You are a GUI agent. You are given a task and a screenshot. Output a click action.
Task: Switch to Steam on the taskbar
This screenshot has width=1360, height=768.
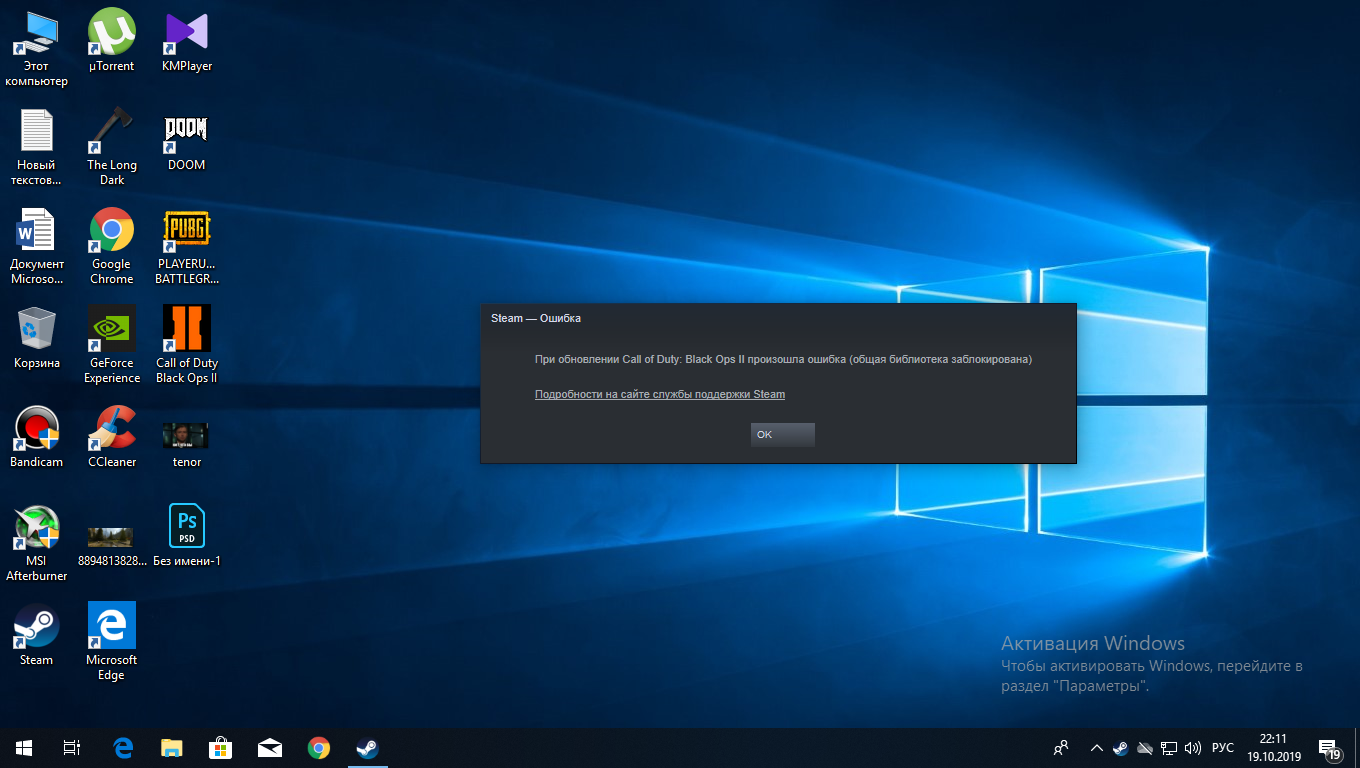368,748
